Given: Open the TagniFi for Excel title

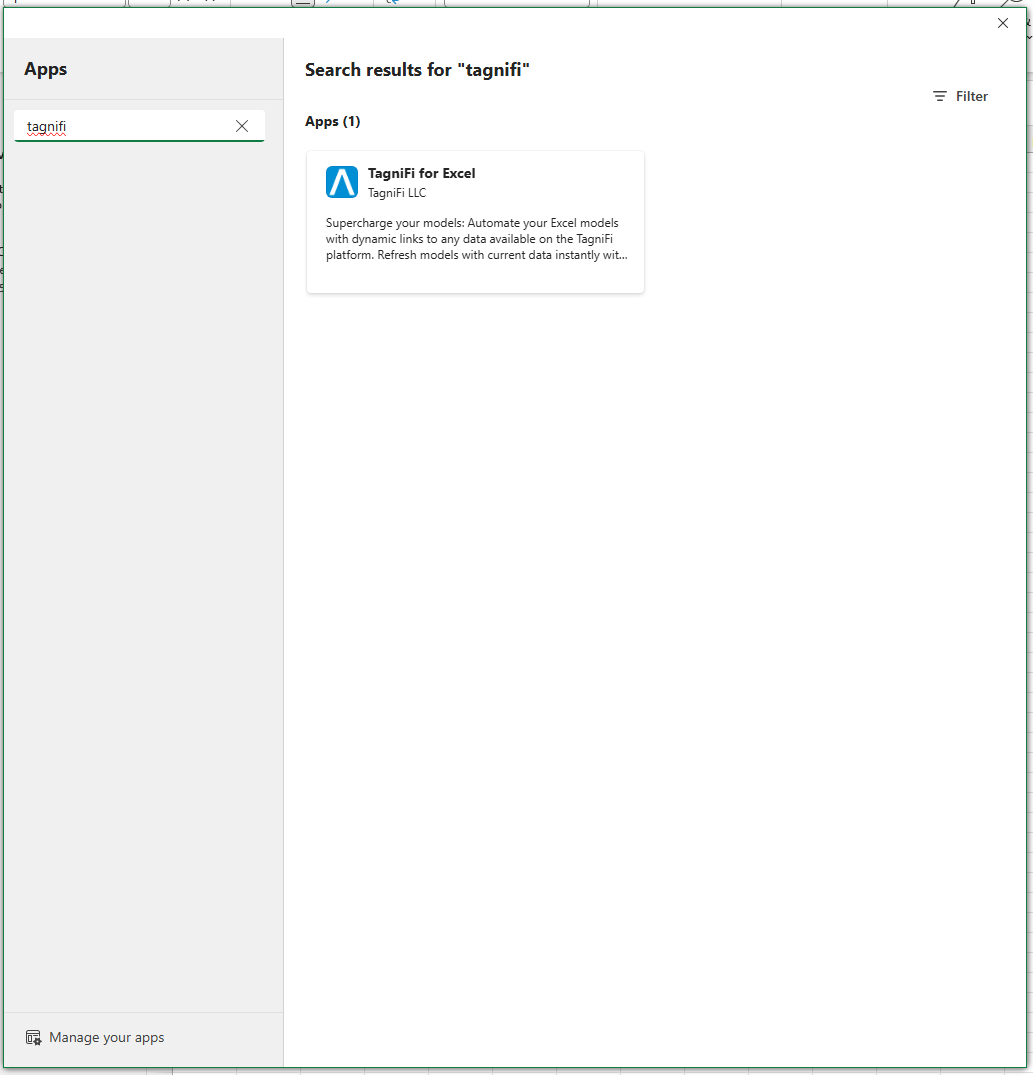Looking at the screenshot, I should [422, 173].
